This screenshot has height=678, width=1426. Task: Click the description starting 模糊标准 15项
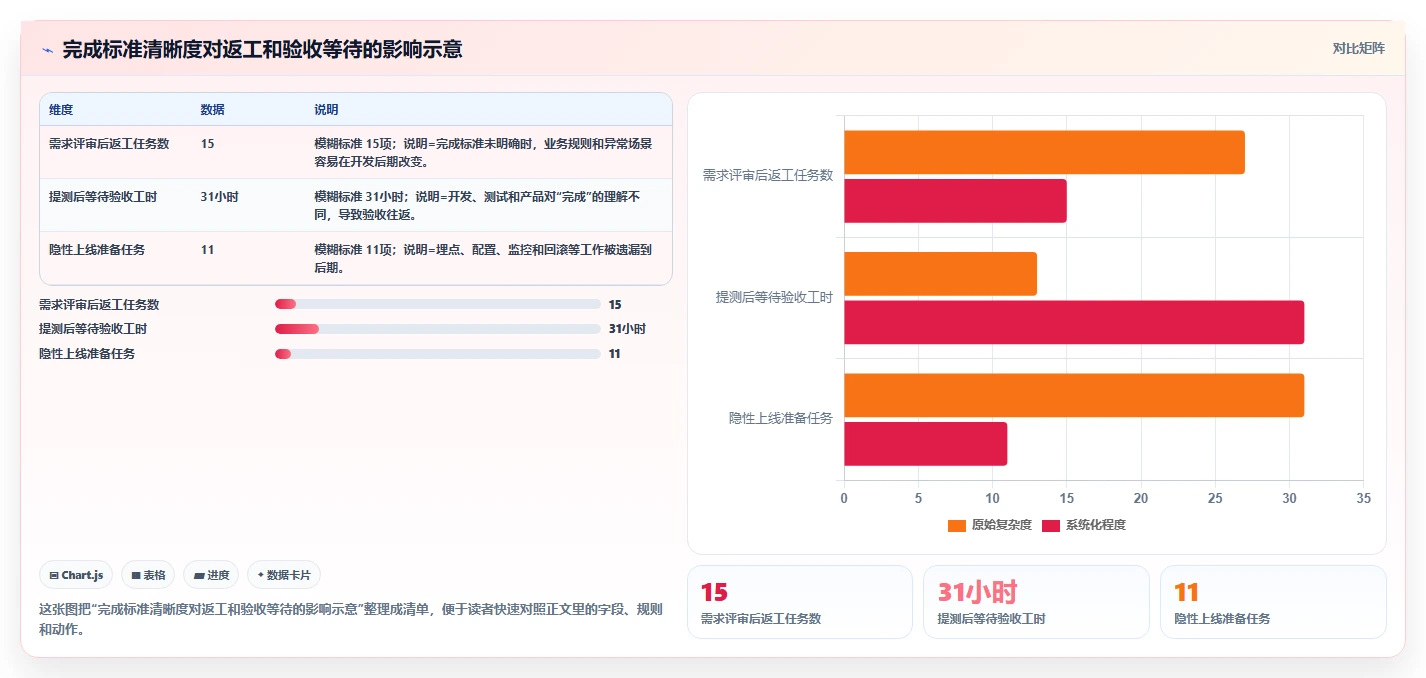(x=483, y=152)
